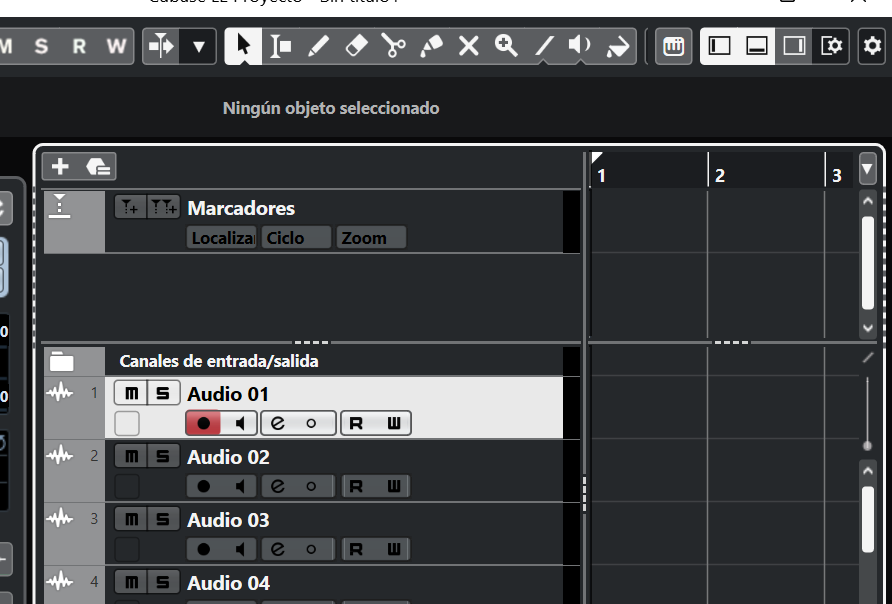Open the Zoom dropdown on Marcadores
Screen dimensions: 892x604
(371, 238)
